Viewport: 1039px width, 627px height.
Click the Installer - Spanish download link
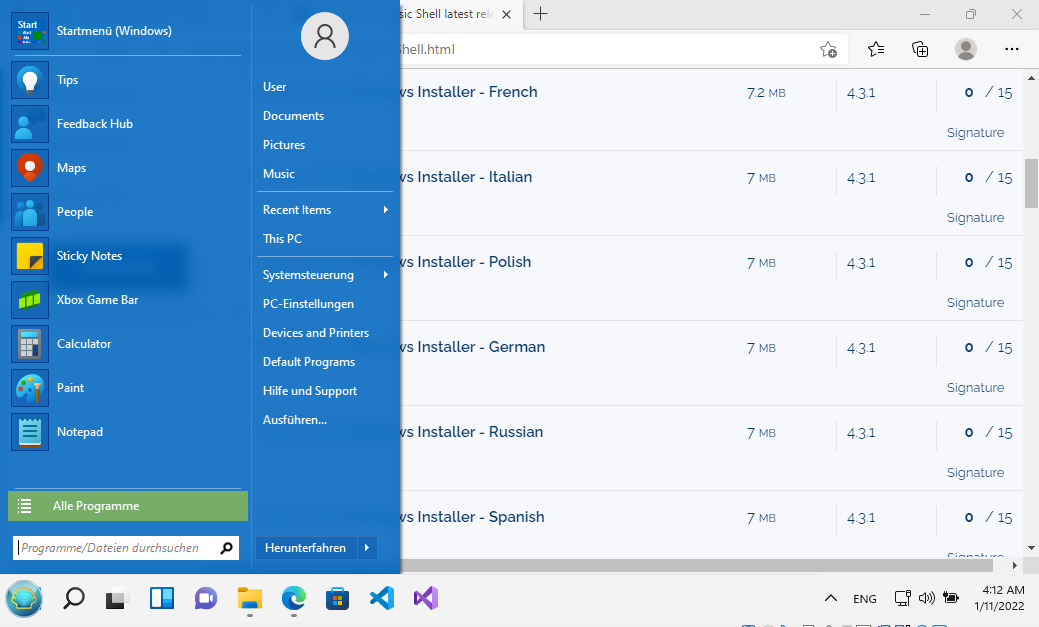(x=472, y=516)
